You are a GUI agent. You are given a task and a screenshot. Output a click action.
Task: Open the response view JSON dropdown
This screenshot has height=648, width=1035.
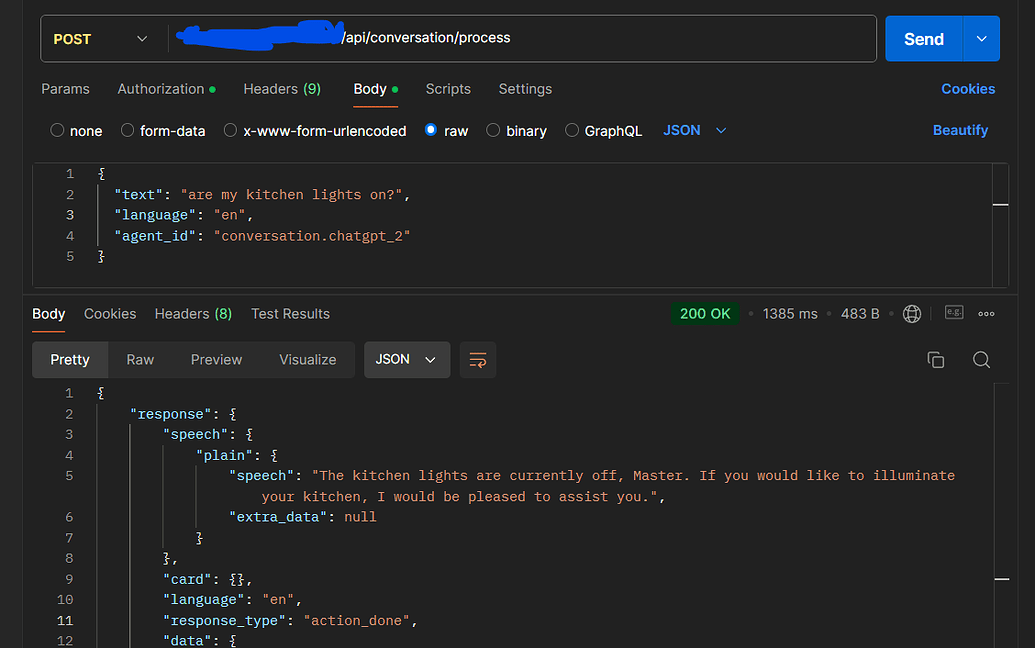tap(406, 360)
